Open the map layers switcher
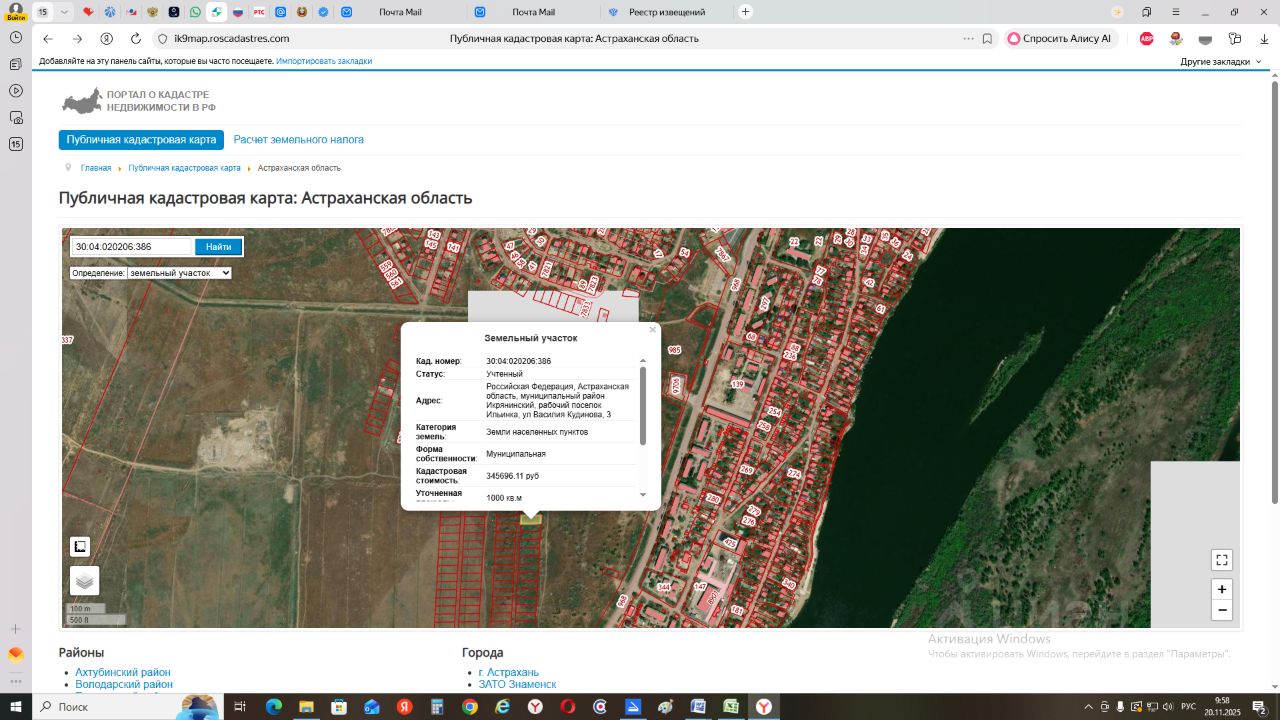The width and height of the screenshot is (1280, 720). click(x=84, y=580)
